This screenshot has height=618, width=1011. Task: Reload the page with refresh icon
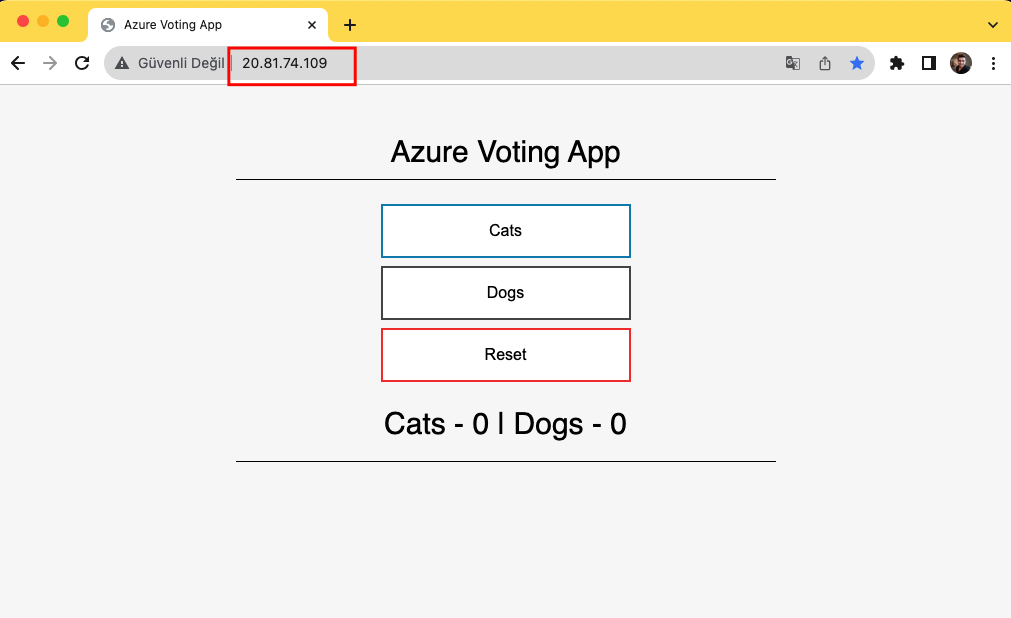click(x=82, y=63)
